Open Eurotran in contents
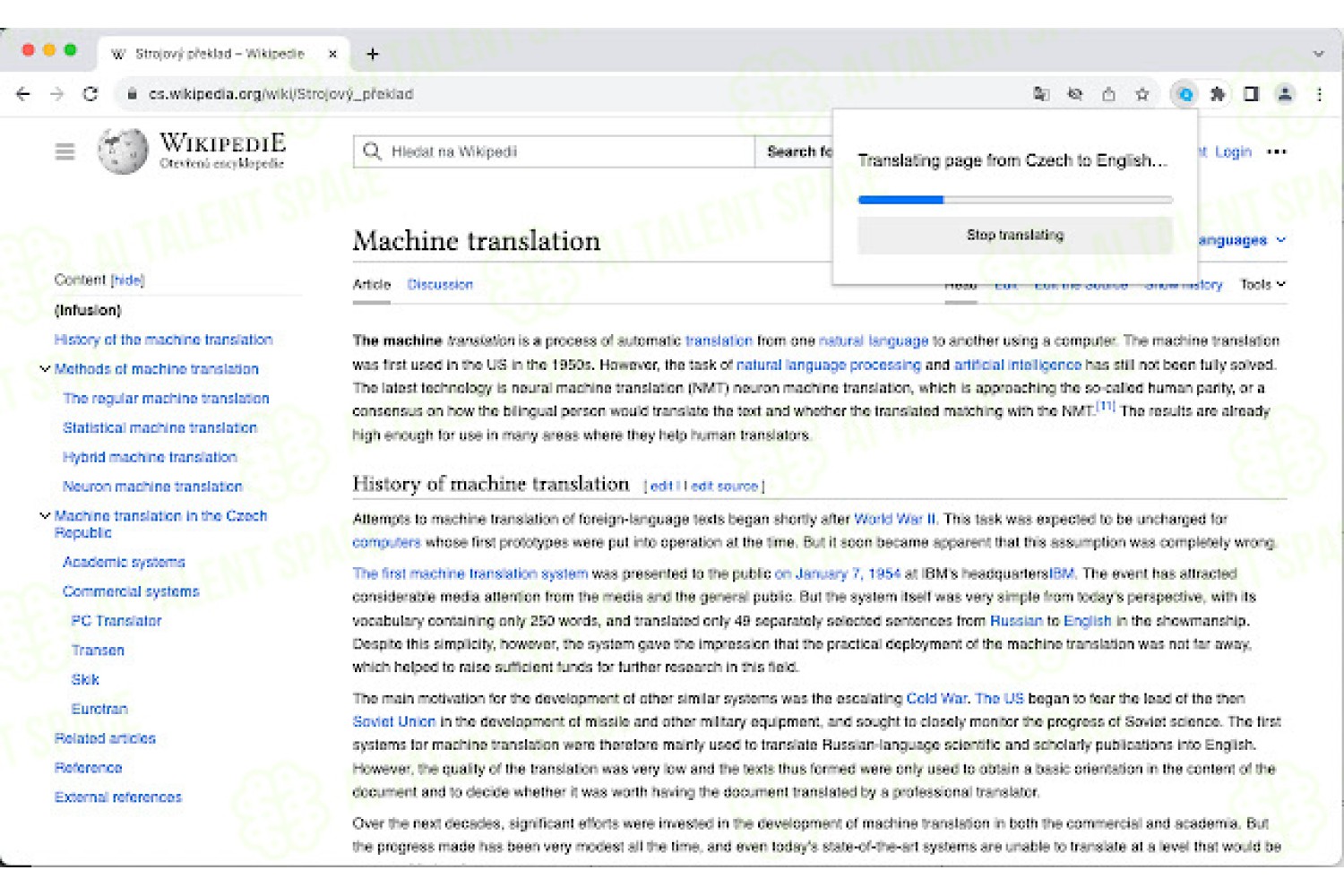 tap(99, 709)
